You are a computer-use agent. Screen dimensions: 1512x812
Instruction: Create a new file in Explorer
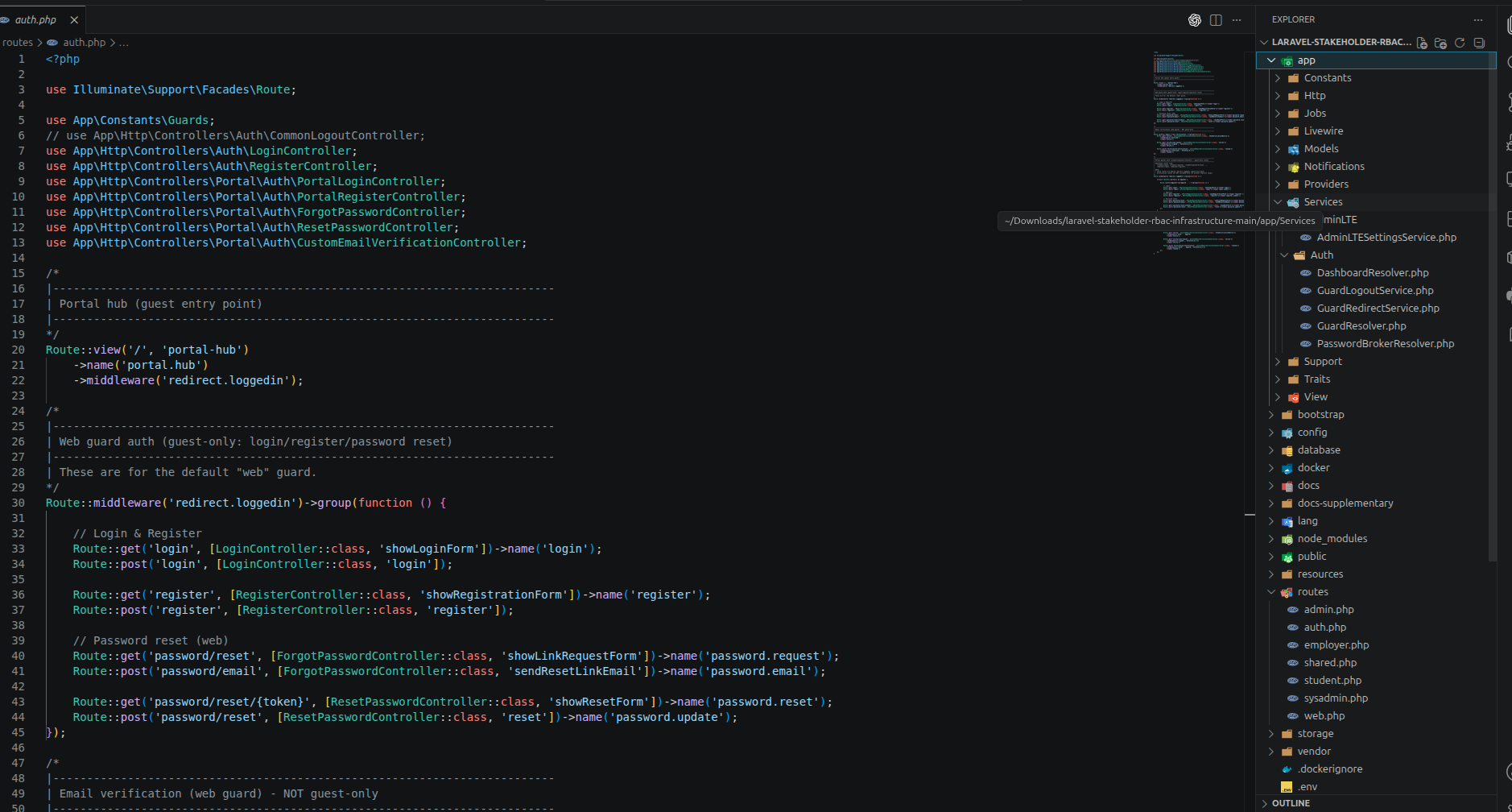pyautogui.click(x=1422, y=43)
